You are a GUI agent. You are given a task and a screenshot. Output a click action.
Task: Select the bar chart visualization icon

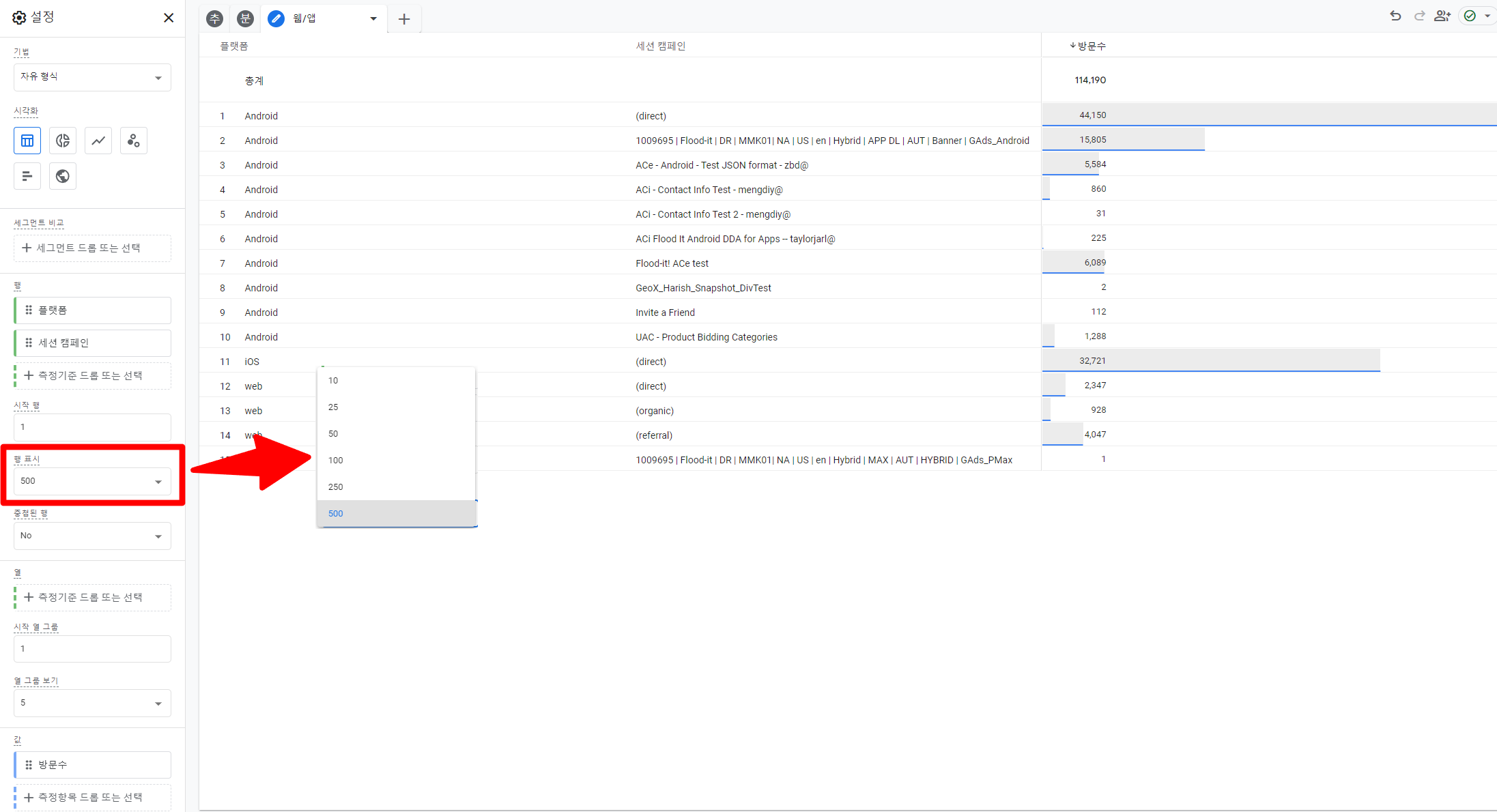click(x=27, y=176)
